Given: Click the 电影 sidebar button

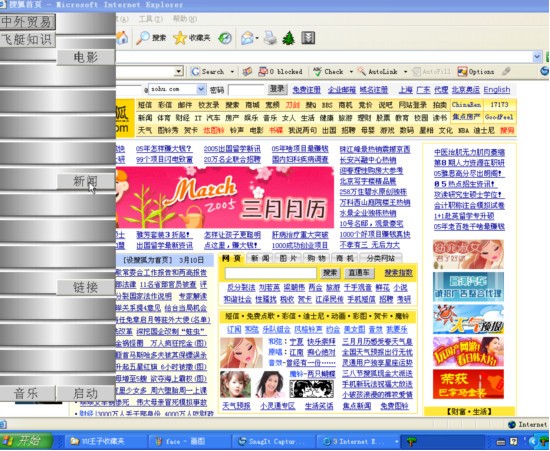Looking at the screenshot, I should pos(86,57).
